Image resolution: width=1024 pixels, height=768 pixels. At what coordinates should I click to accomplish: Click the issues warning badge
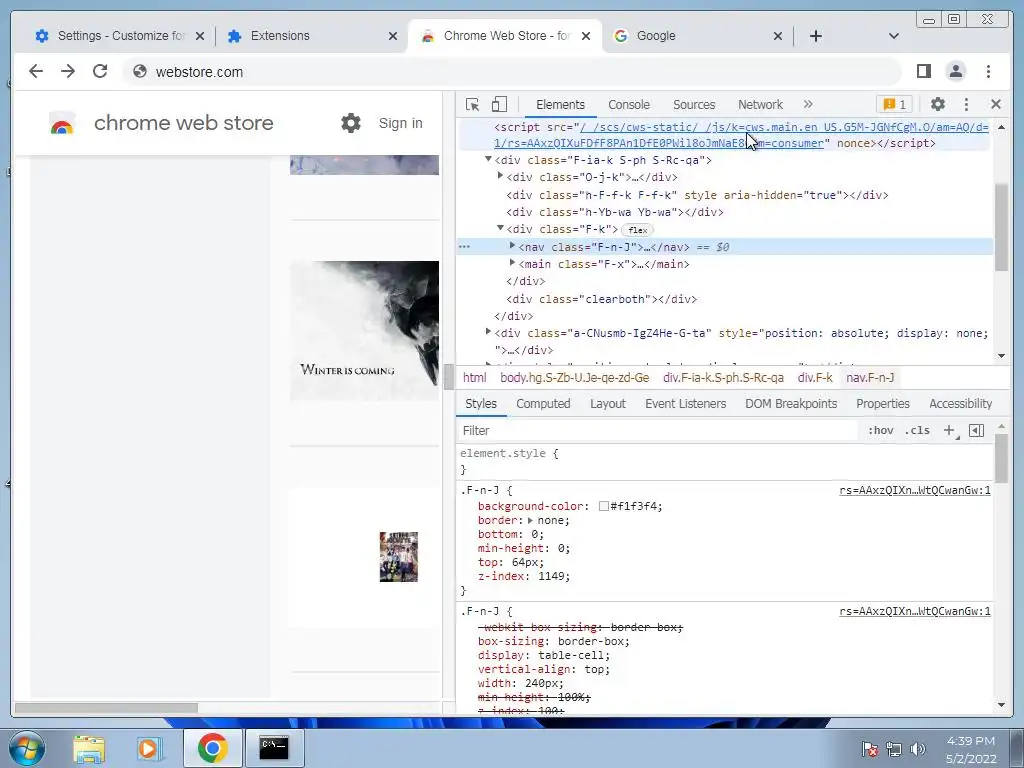[x=894, y=104]
